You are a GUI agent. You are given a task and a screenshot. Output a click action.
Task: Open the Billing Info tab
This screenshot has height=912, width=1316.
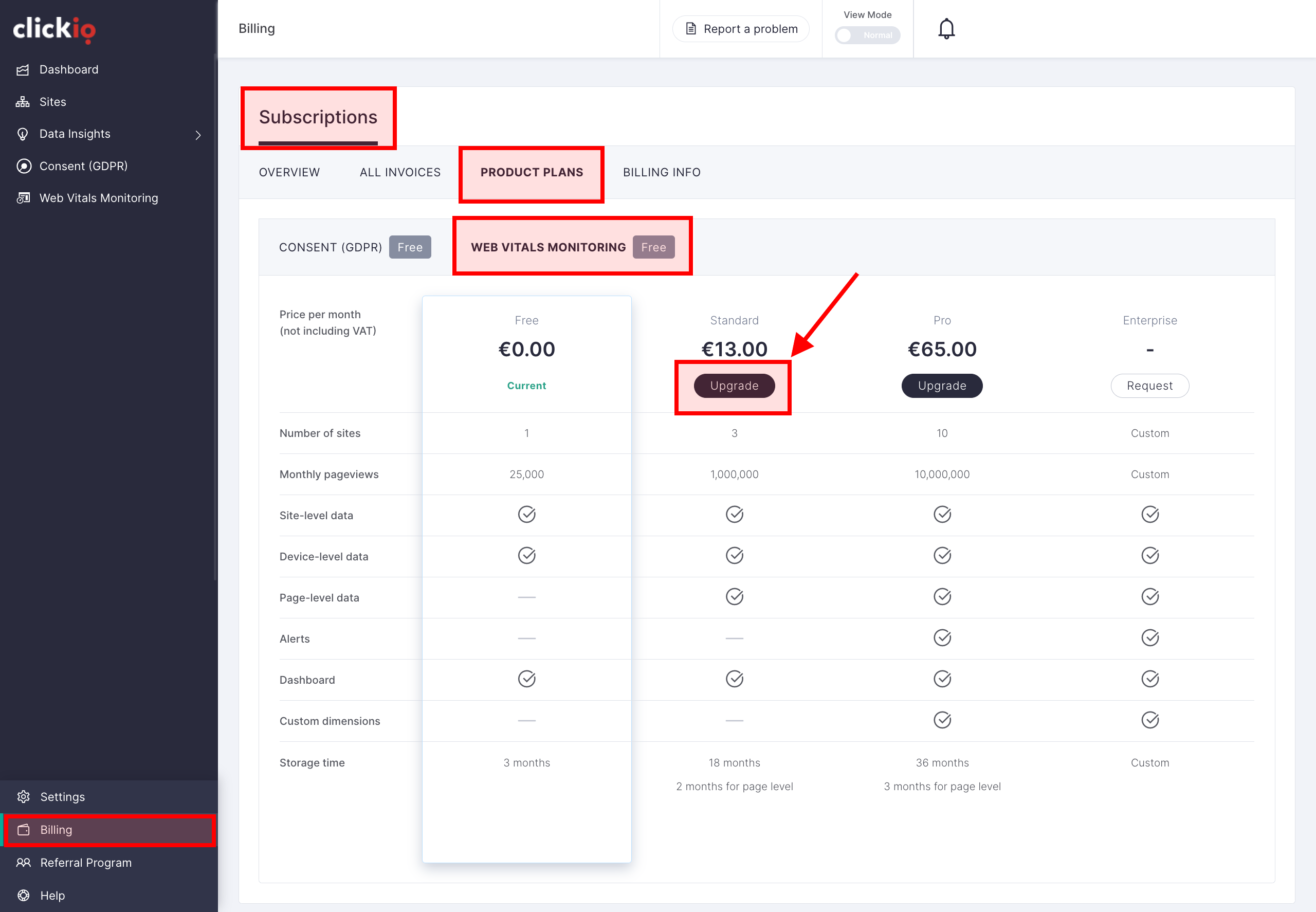(x=661, y=172)
